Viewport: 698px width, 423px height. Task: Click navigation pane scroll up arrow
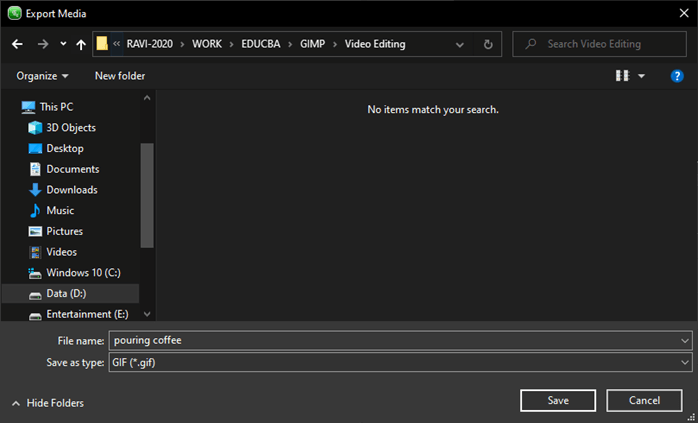[147, 98]
